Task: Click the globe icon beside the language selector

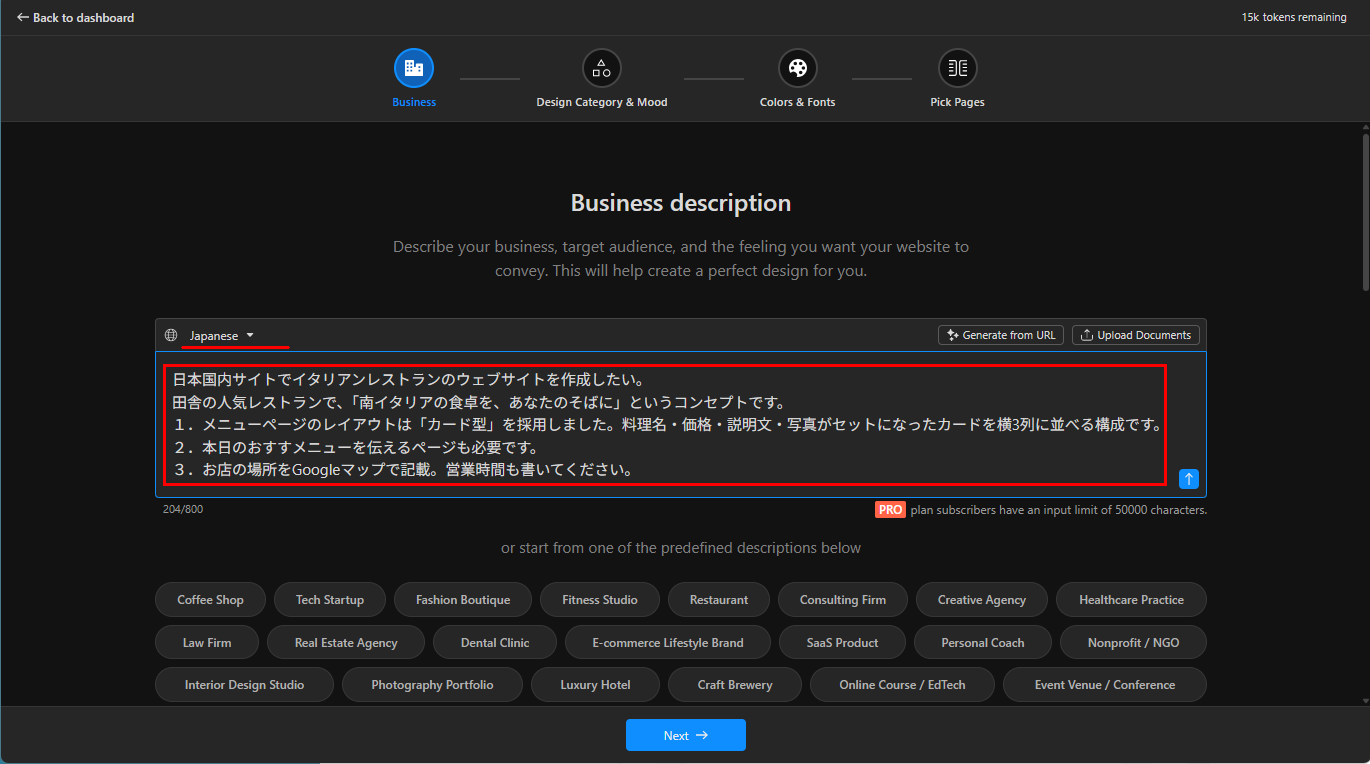Action: tap(170, 335)
